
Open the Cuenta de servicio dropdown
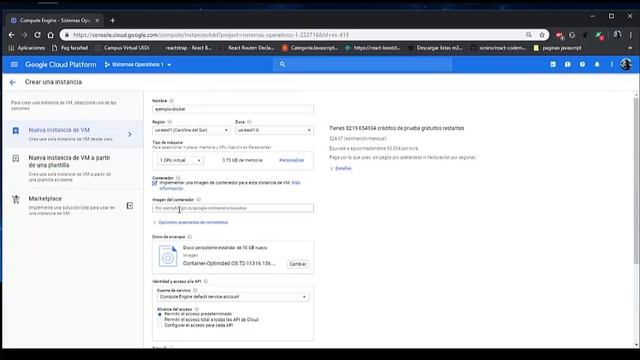233,297
